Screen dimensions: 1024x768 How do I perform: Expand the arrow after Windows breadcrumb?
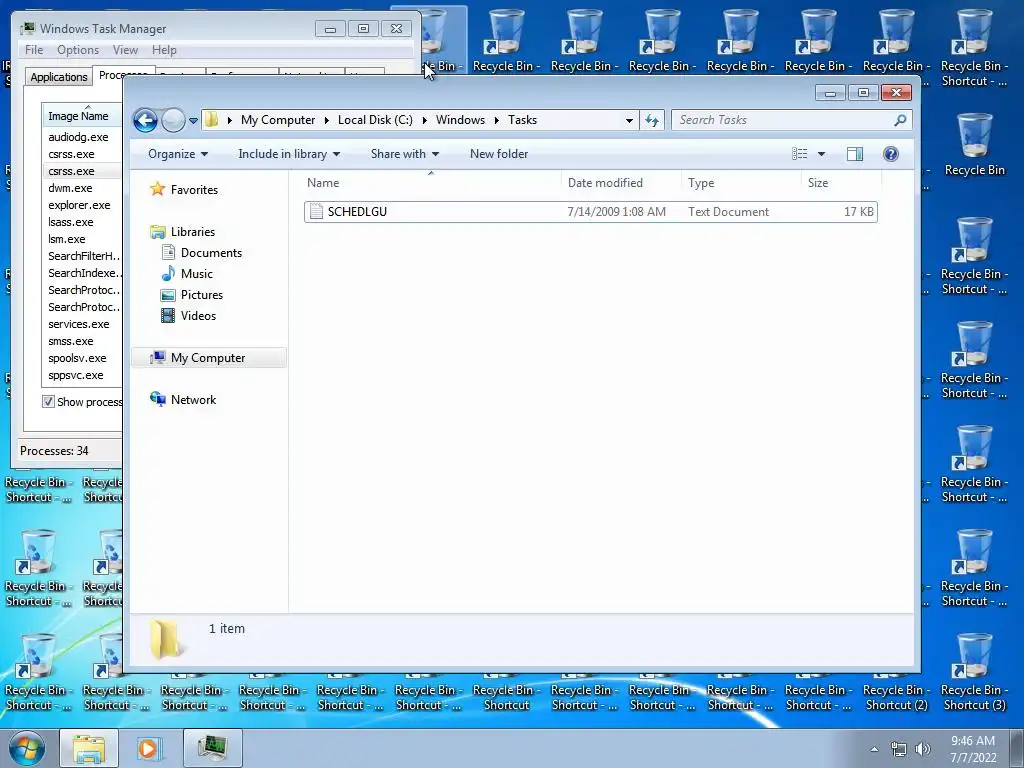point(496,120)
